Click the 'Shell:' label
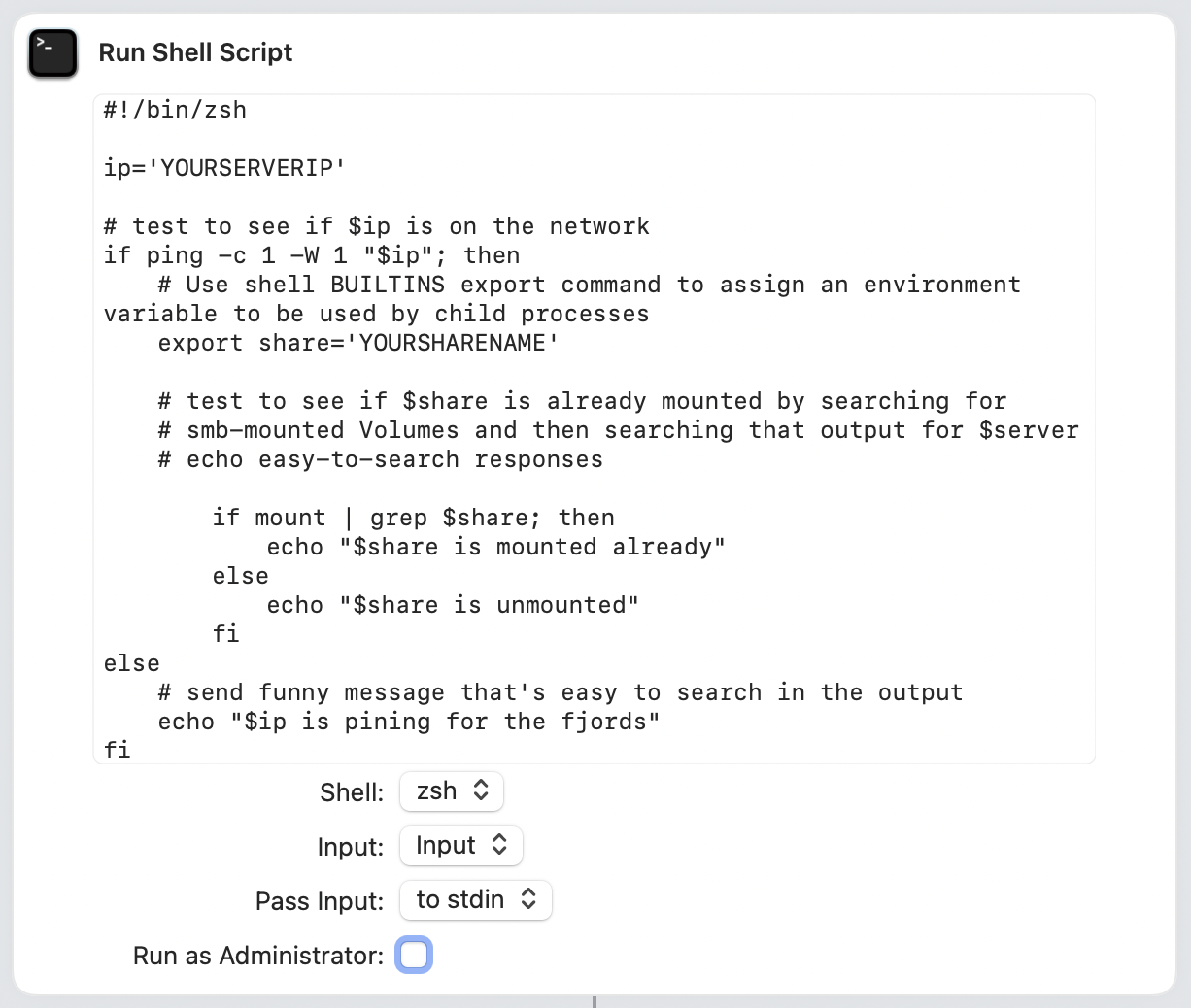The image size is (1191, 1008). pos(352,792)
